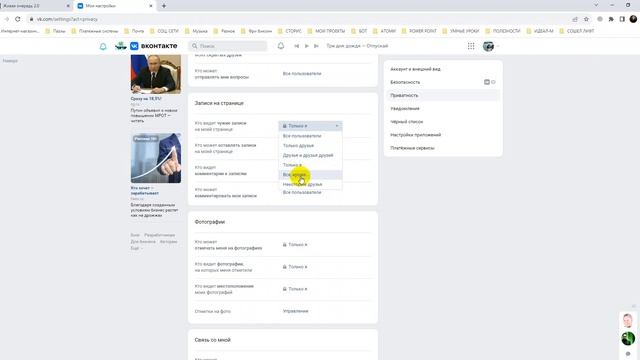Play previous track in header player
The image size is (640, 360).
click(x=297, y=46)
